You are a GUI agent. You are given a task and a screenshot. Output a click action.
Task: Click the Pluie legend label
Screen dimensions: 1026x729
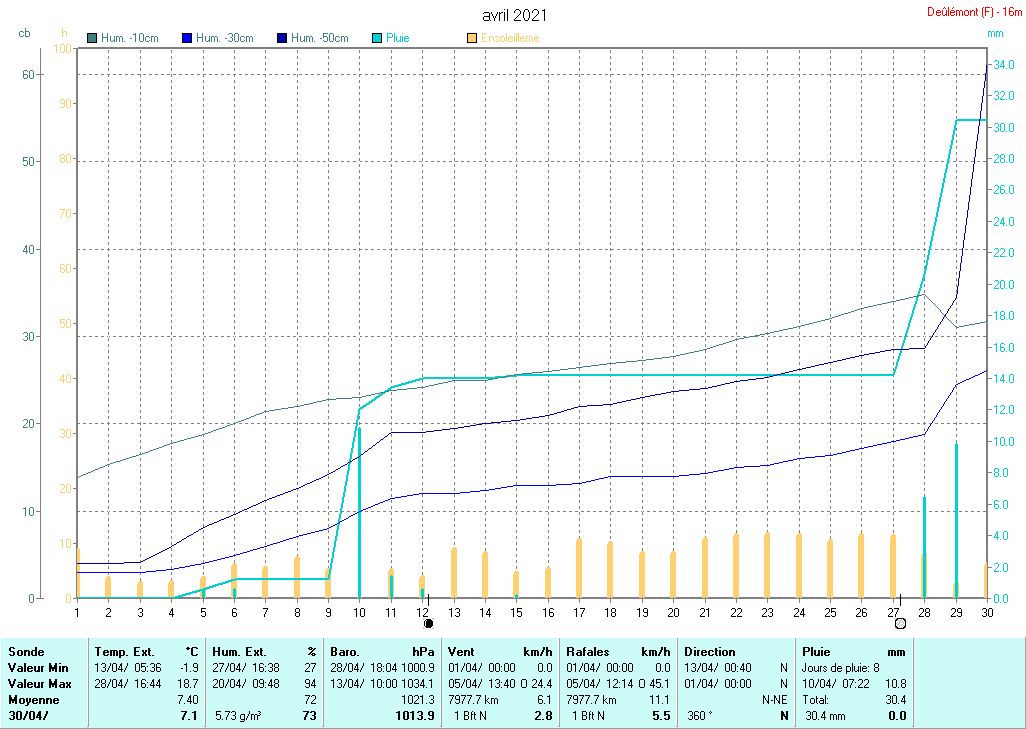[398, 38]
